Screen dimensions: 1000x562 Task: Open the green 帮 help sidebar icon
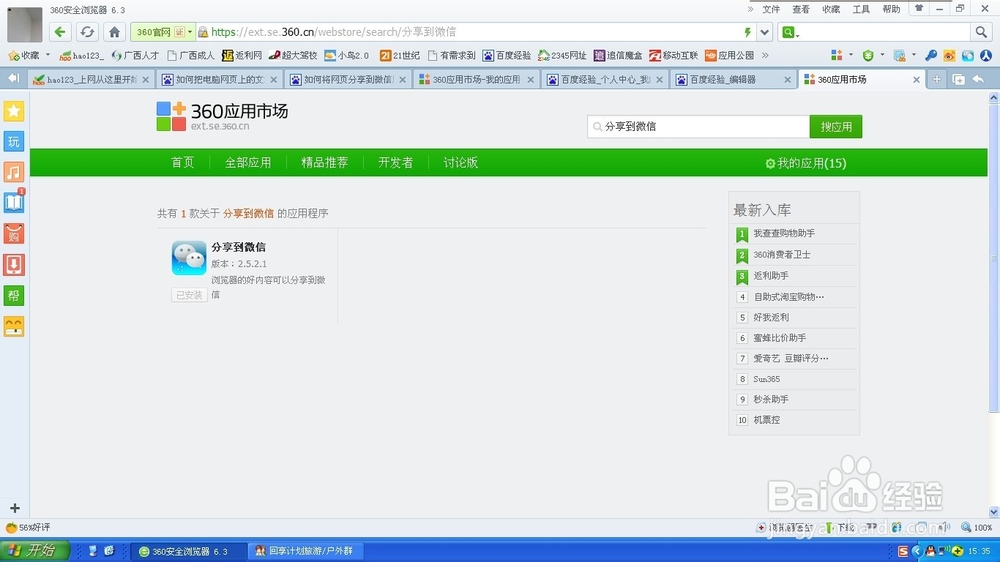tap(14, 295)
